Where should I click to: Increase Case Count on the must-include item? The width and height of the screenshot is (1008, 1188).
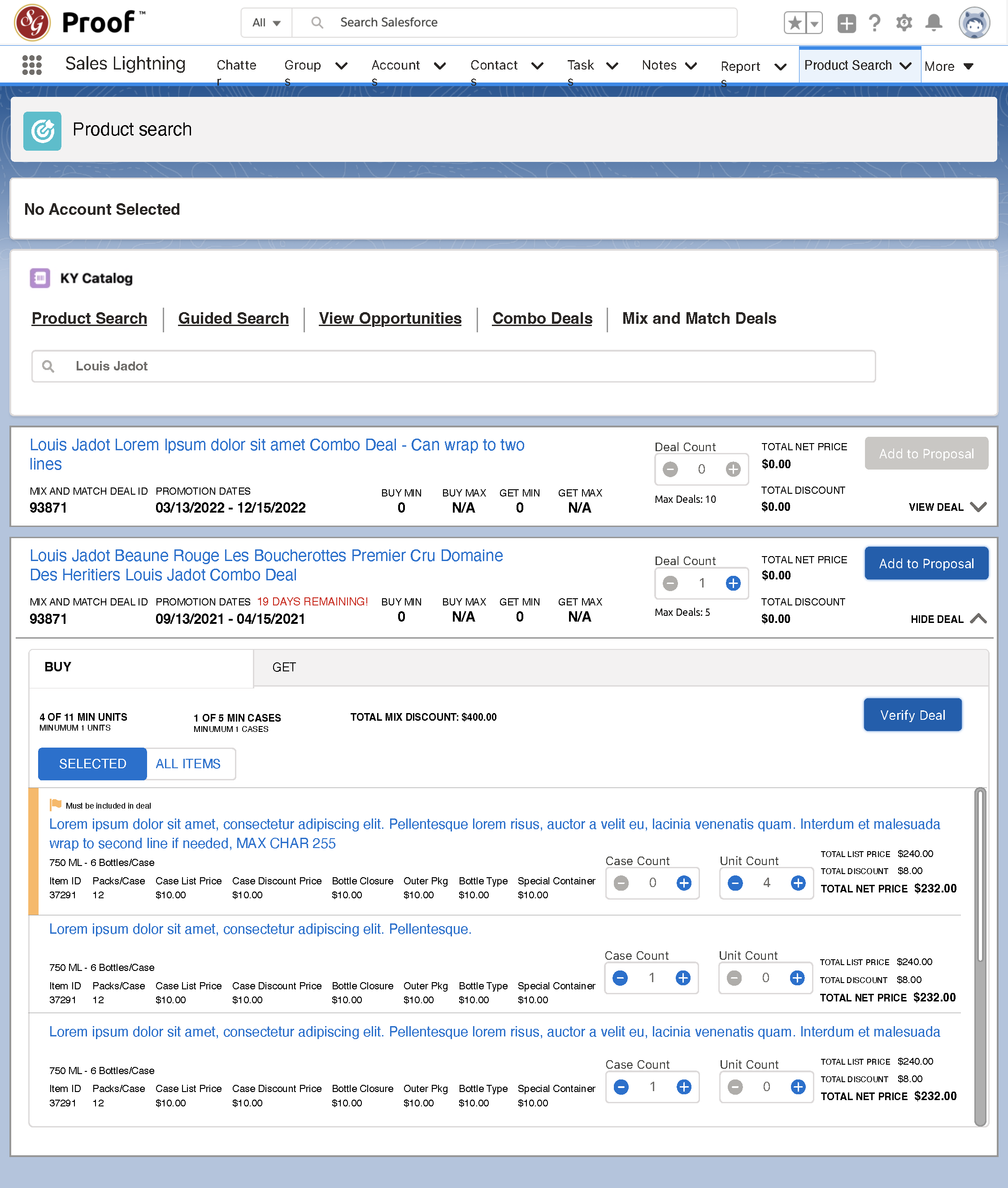(683, 883)
